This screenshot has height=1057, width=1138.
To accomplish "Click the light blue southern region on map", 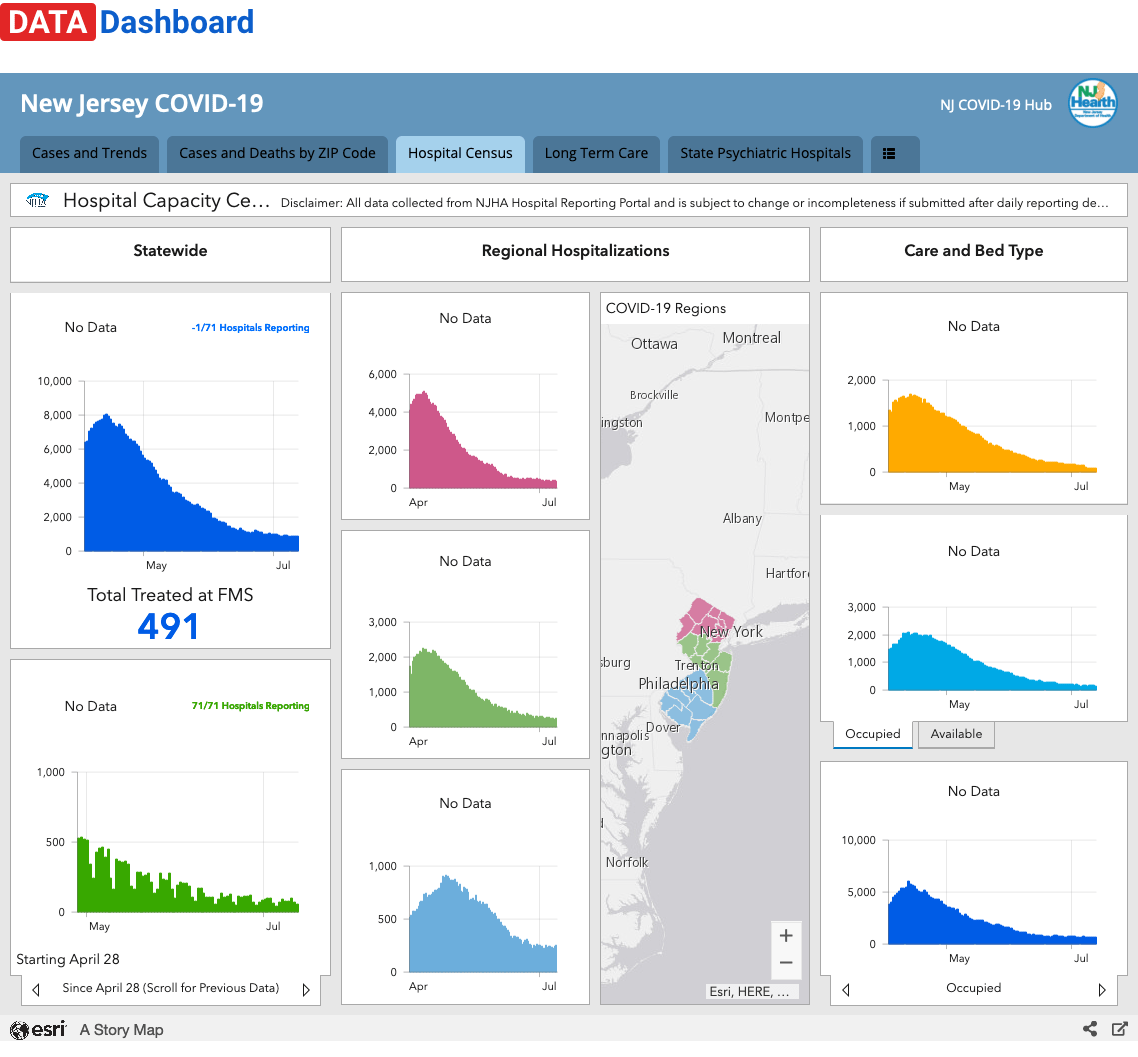I will click(686, 704).
